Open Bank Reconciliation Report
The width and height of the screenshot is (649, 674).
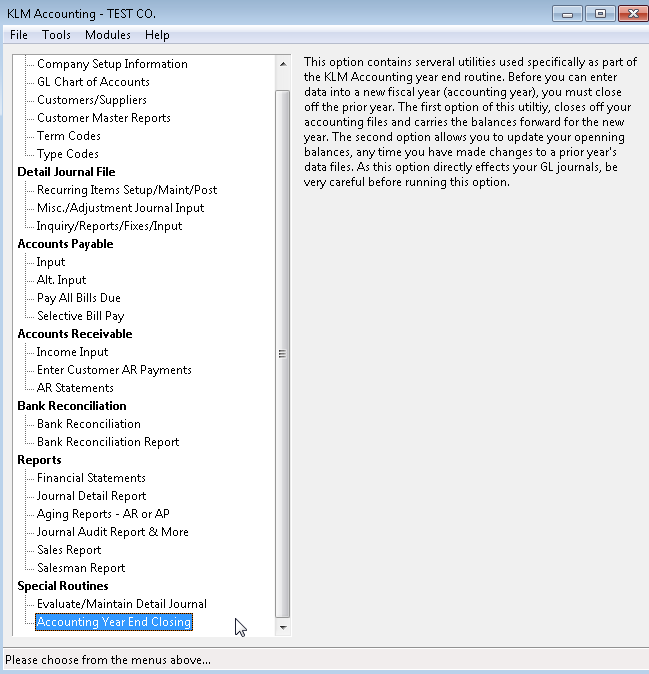coord(108,442)
